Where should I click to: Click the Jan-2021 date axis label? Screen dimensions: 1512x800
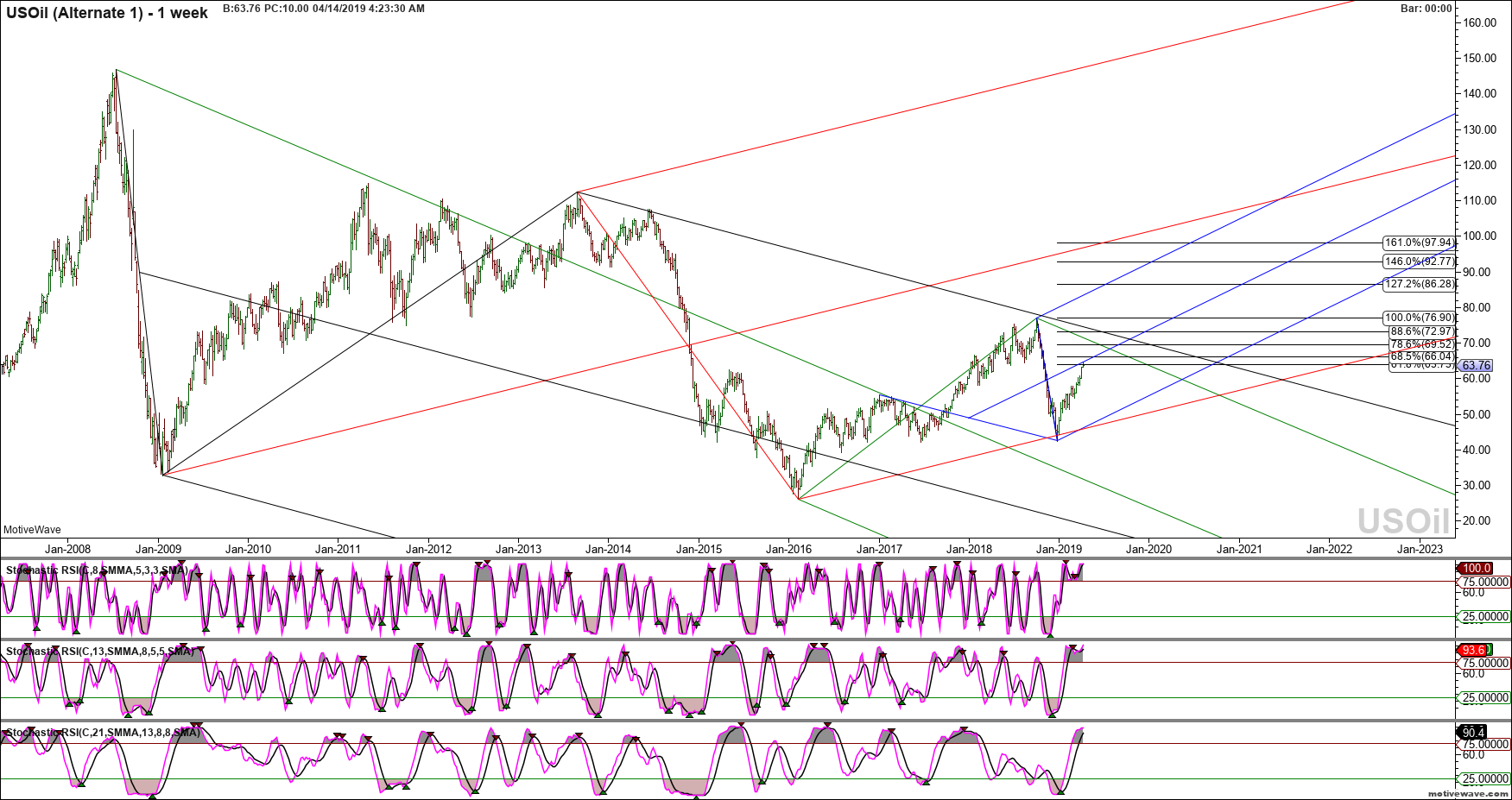click(1239, 549)
